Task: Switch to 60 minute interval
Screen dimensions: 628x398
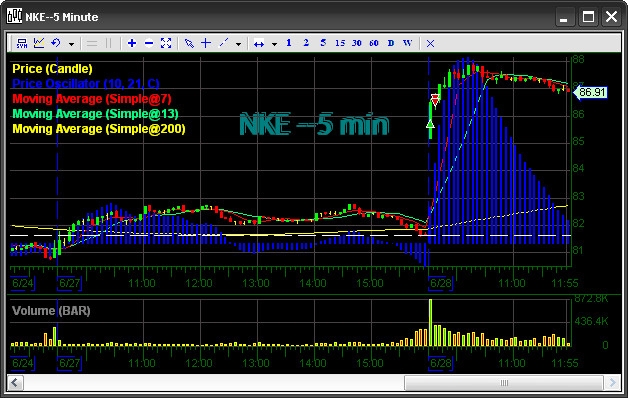Action: point(374,43)
